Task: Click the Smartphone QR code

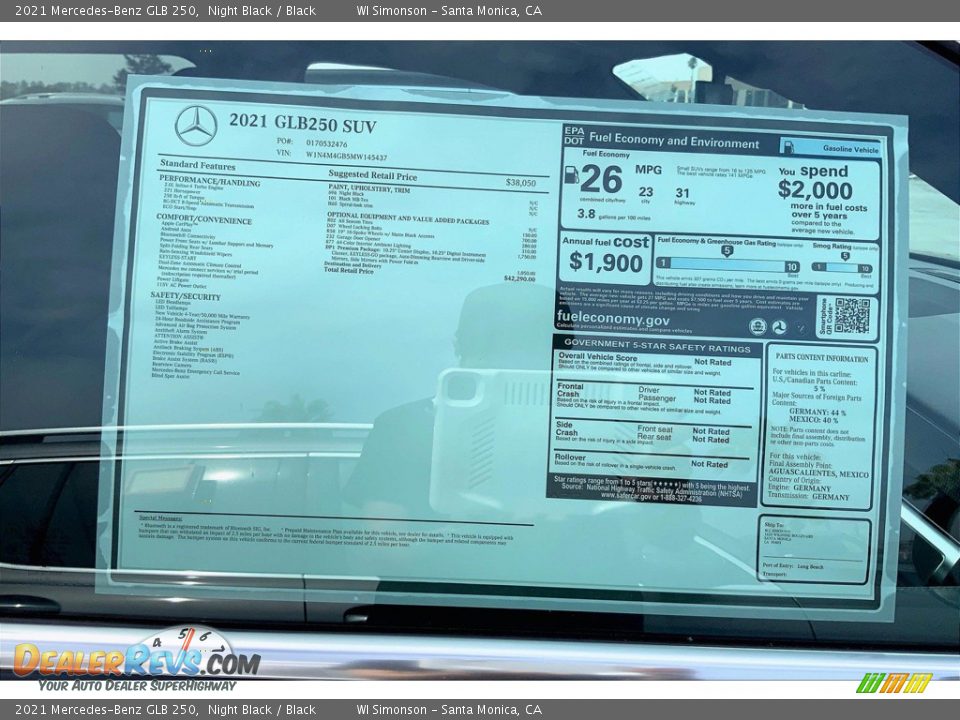Action: pos(852,316)
